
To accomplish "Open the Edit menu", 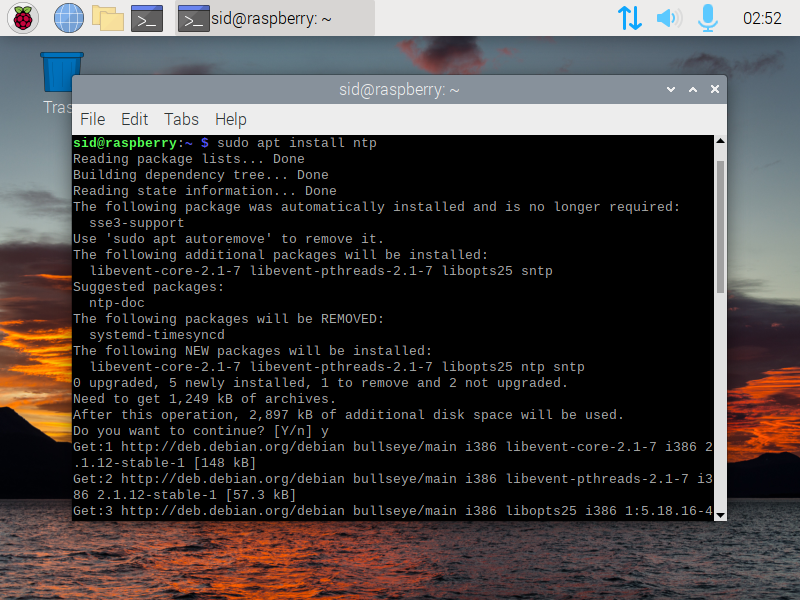I will pos(134,119).
